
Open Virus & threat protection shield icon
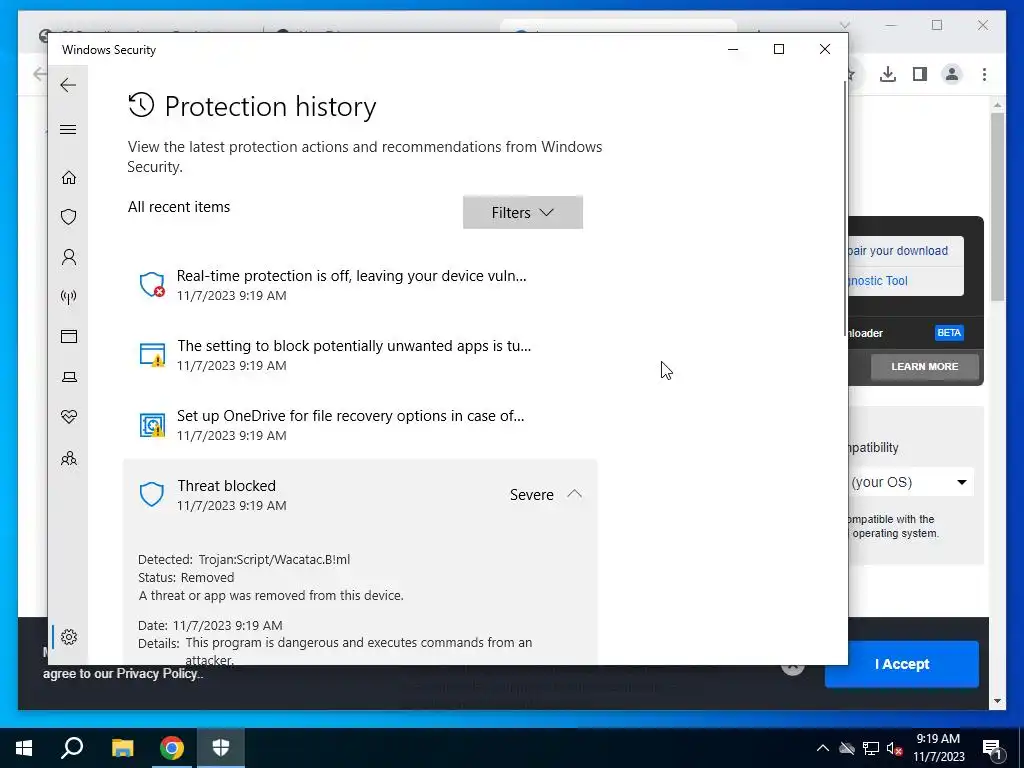coord(69,217)
